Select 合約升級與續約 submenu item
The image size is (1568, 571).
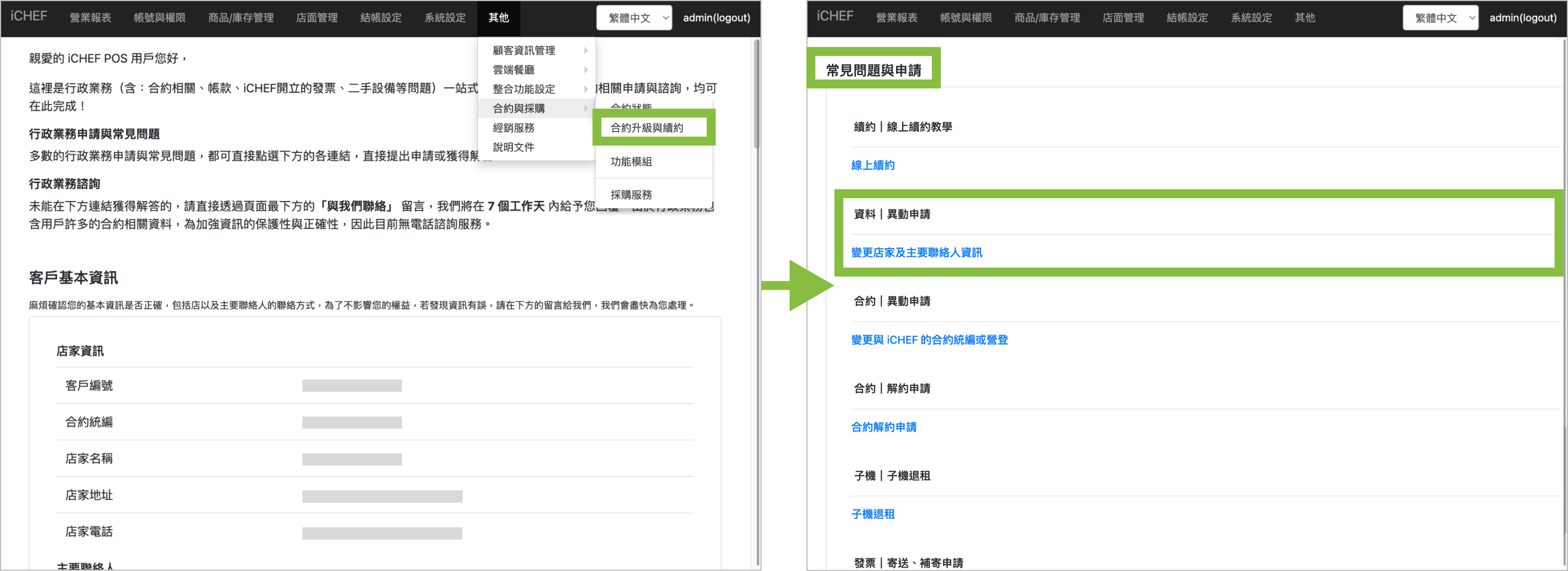pyautogui.click(x=646, y=128)
